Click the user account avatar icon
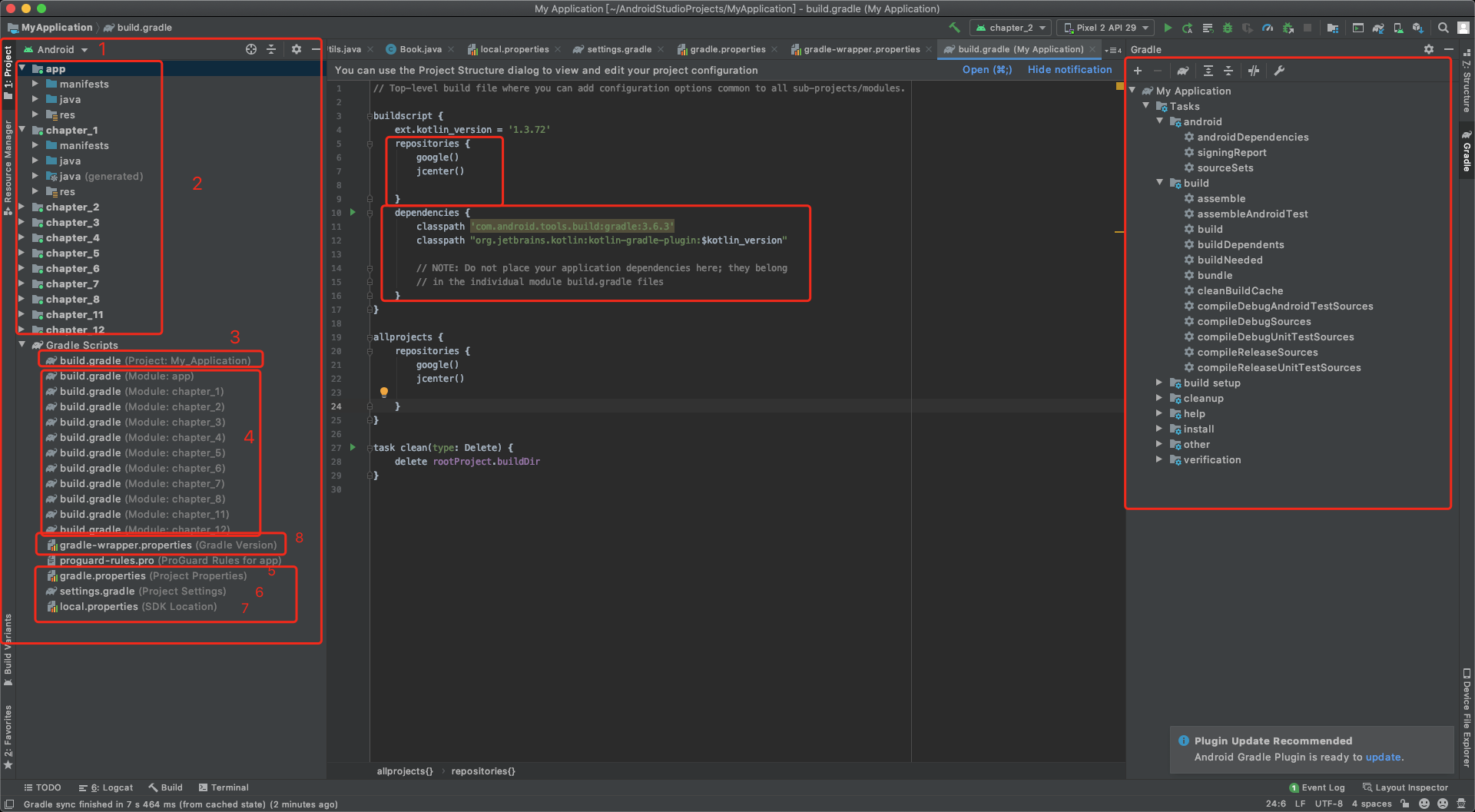1475x812 pixels. pyautogui.click(x=1463, y=28)
